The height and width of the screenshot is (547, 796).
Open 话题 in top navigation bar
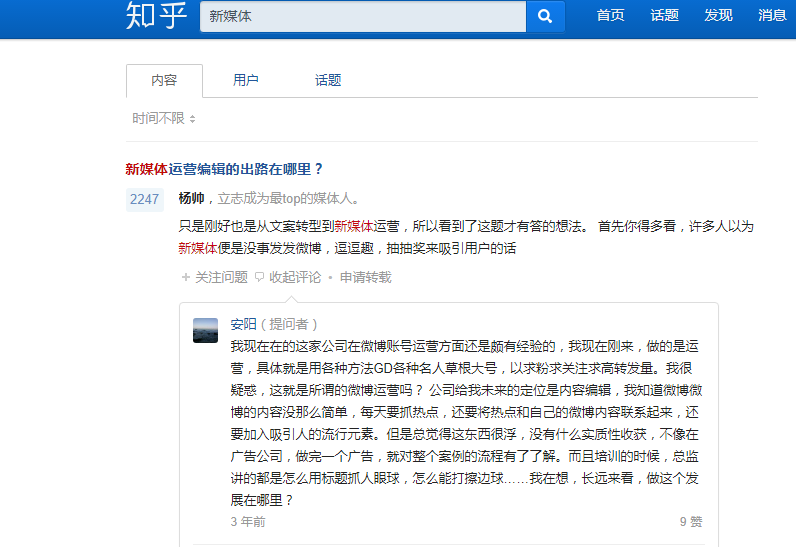pyautogui.click(x=665, y=15)
